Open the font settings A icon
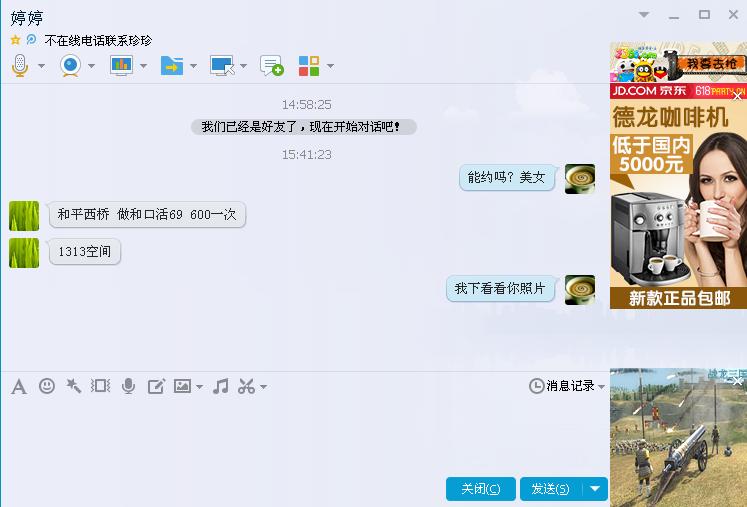747x507 pixels. point(19,386)
